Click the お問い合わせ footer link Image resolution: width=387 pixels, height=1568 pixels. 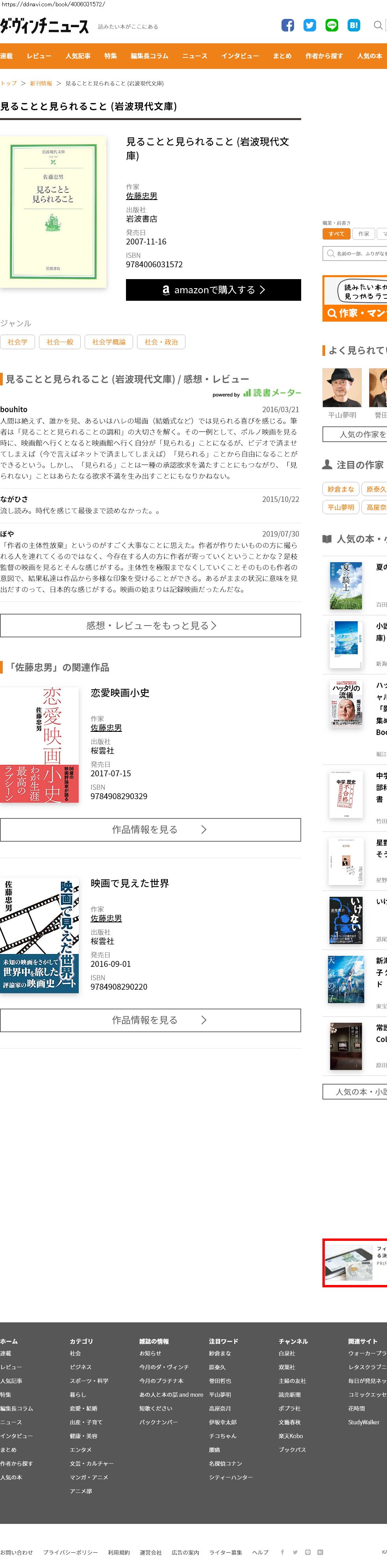[17, 1552]
